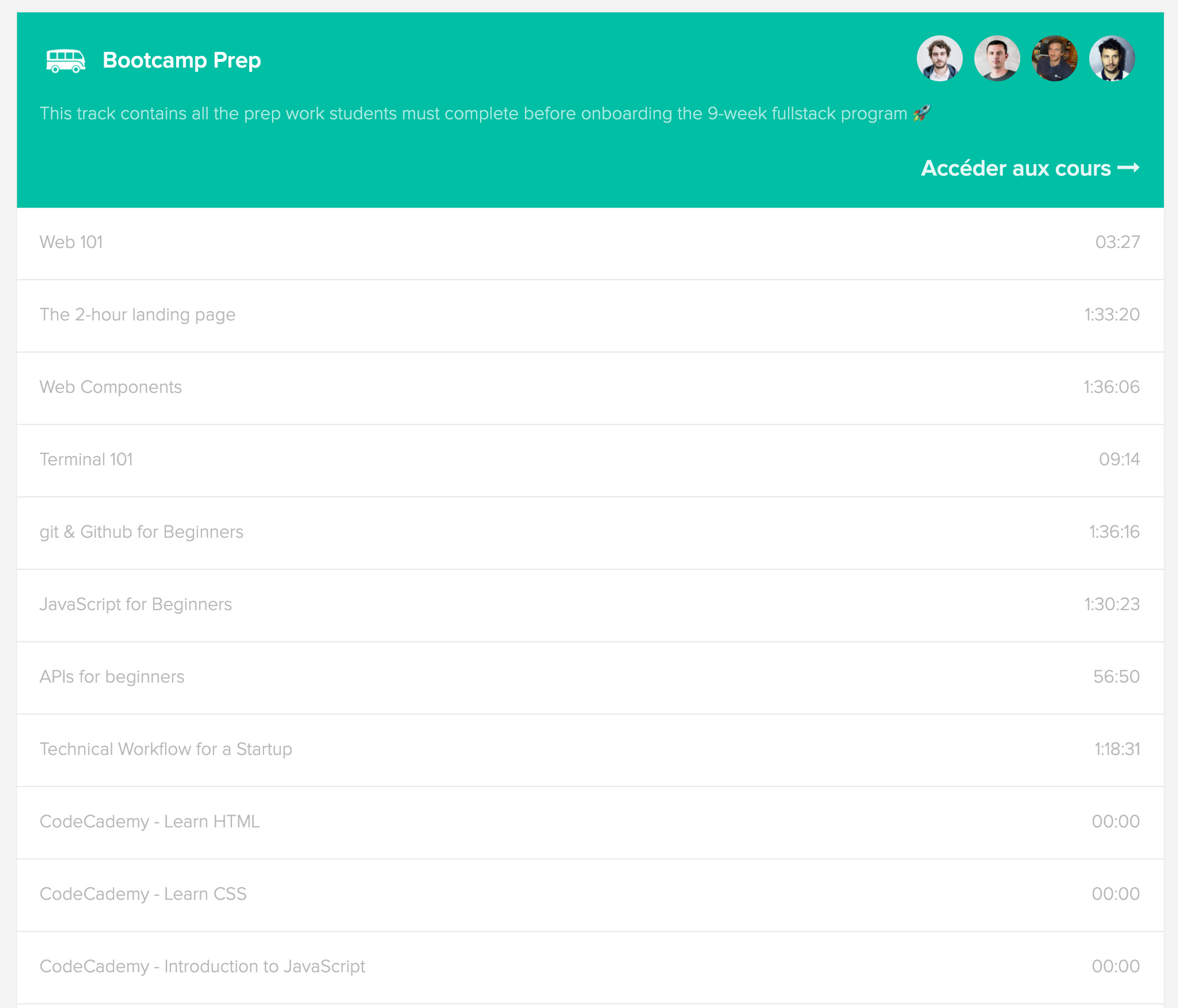Click the rocket emoji in the description
The height and width of the screenshot is (1008, 1178).
tap(922, 113)
